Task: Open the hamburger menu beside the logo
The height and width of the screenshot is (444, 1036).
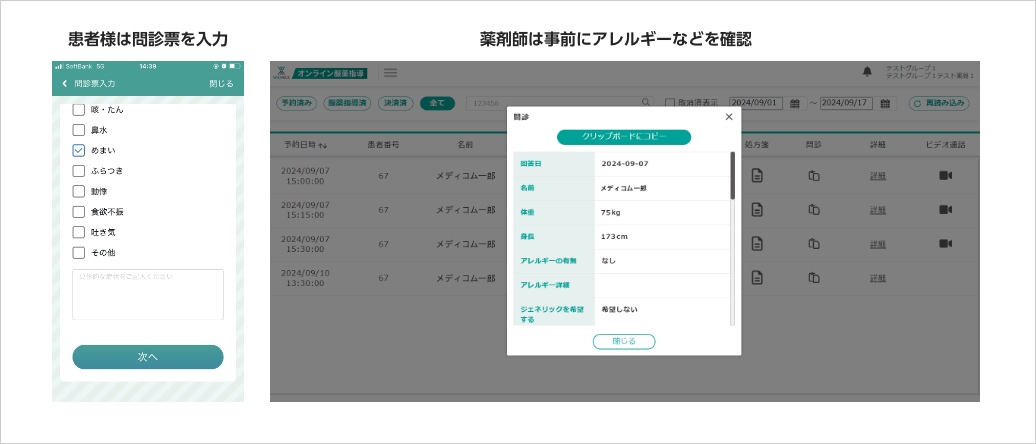Action: click(x=390, y=73)
